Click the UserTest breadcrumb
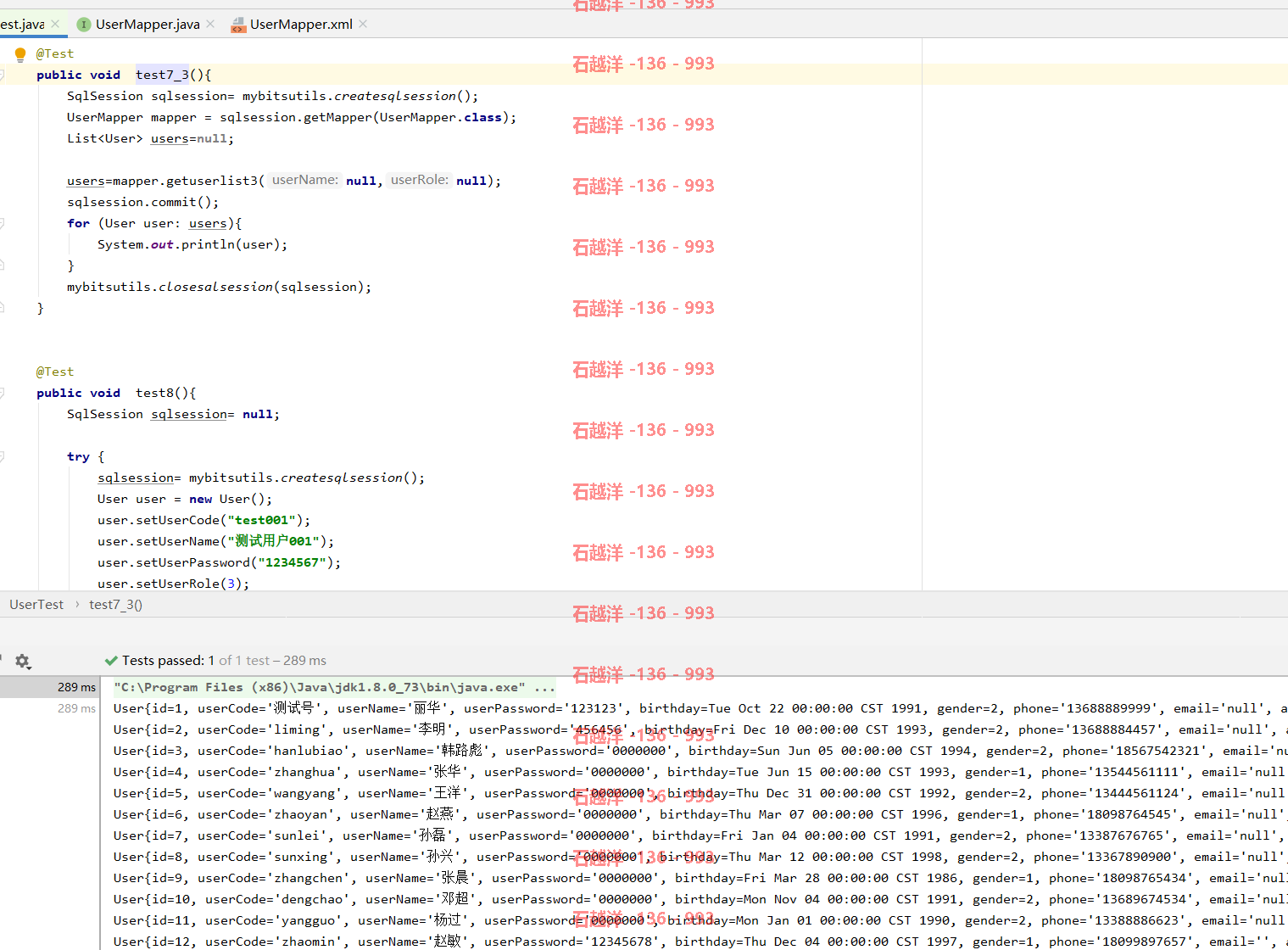 coord(36,605)
